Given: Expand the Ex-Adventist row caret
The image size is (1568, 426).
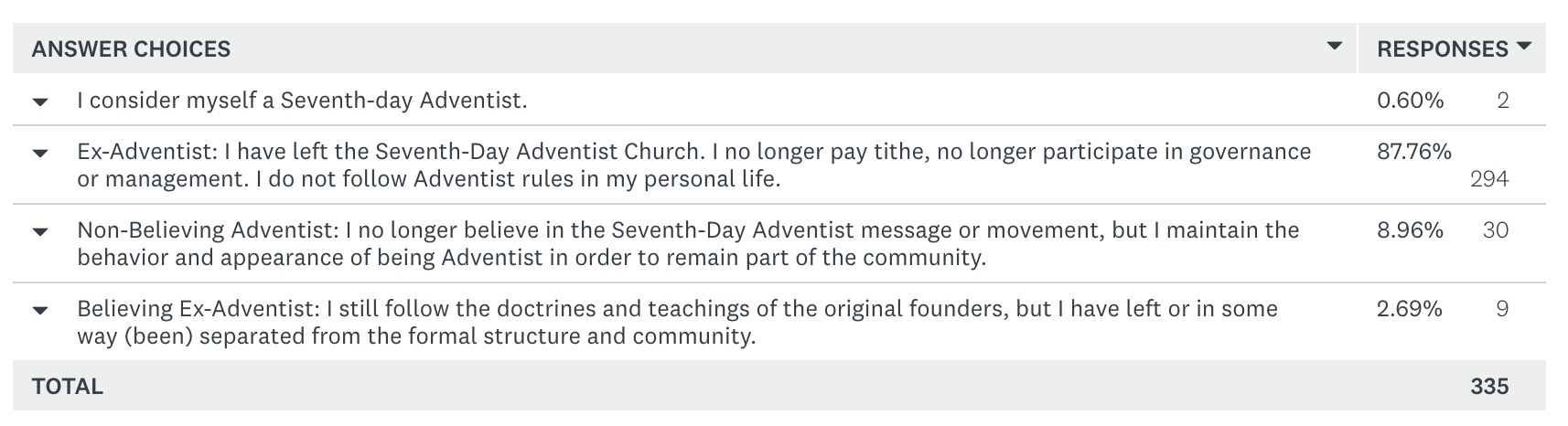Looking at the screenshot, I should pyautogui.click(x=40, y=153).
